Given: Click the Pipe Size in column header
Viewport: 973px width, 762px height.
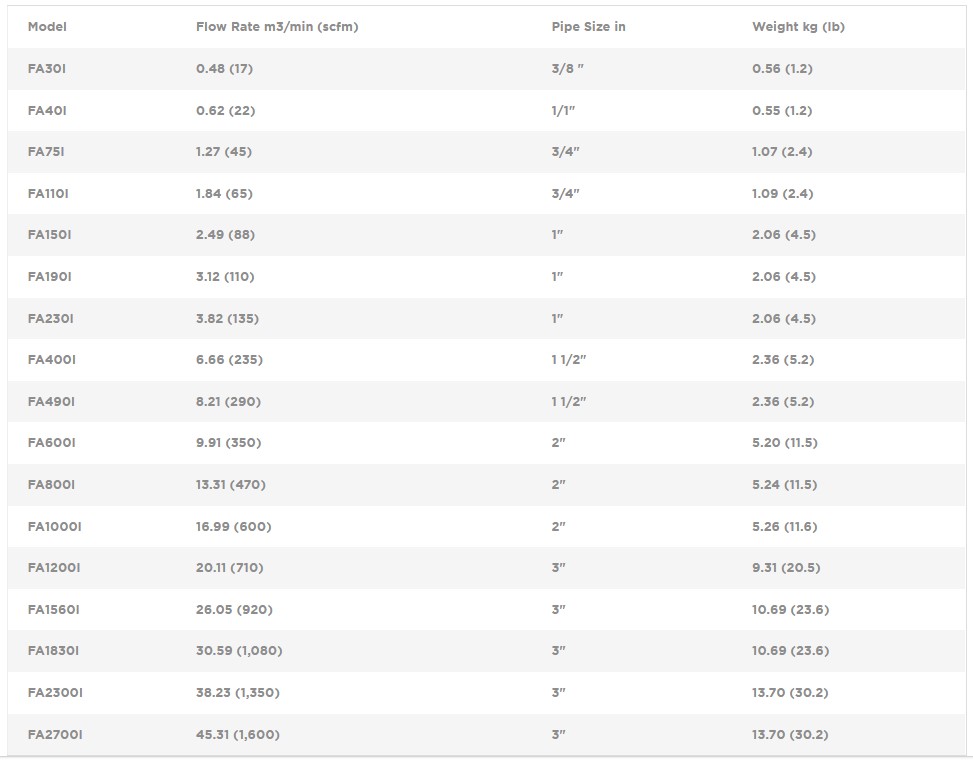Looking at the screenshot, I should coord(588,27).
